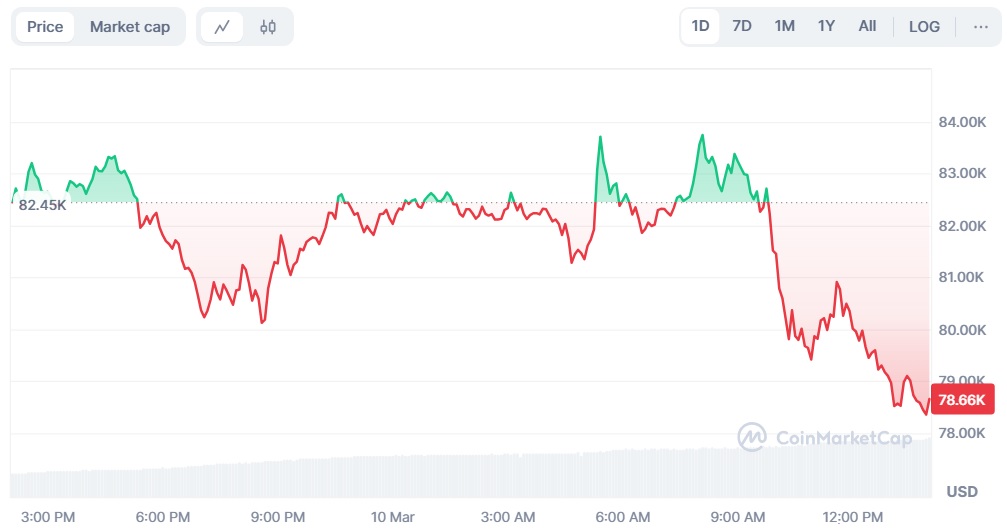Screen dimensions: 1007x531
Task: Click the 6:00 AM time axis label
Action: click(x=622, y=516)
